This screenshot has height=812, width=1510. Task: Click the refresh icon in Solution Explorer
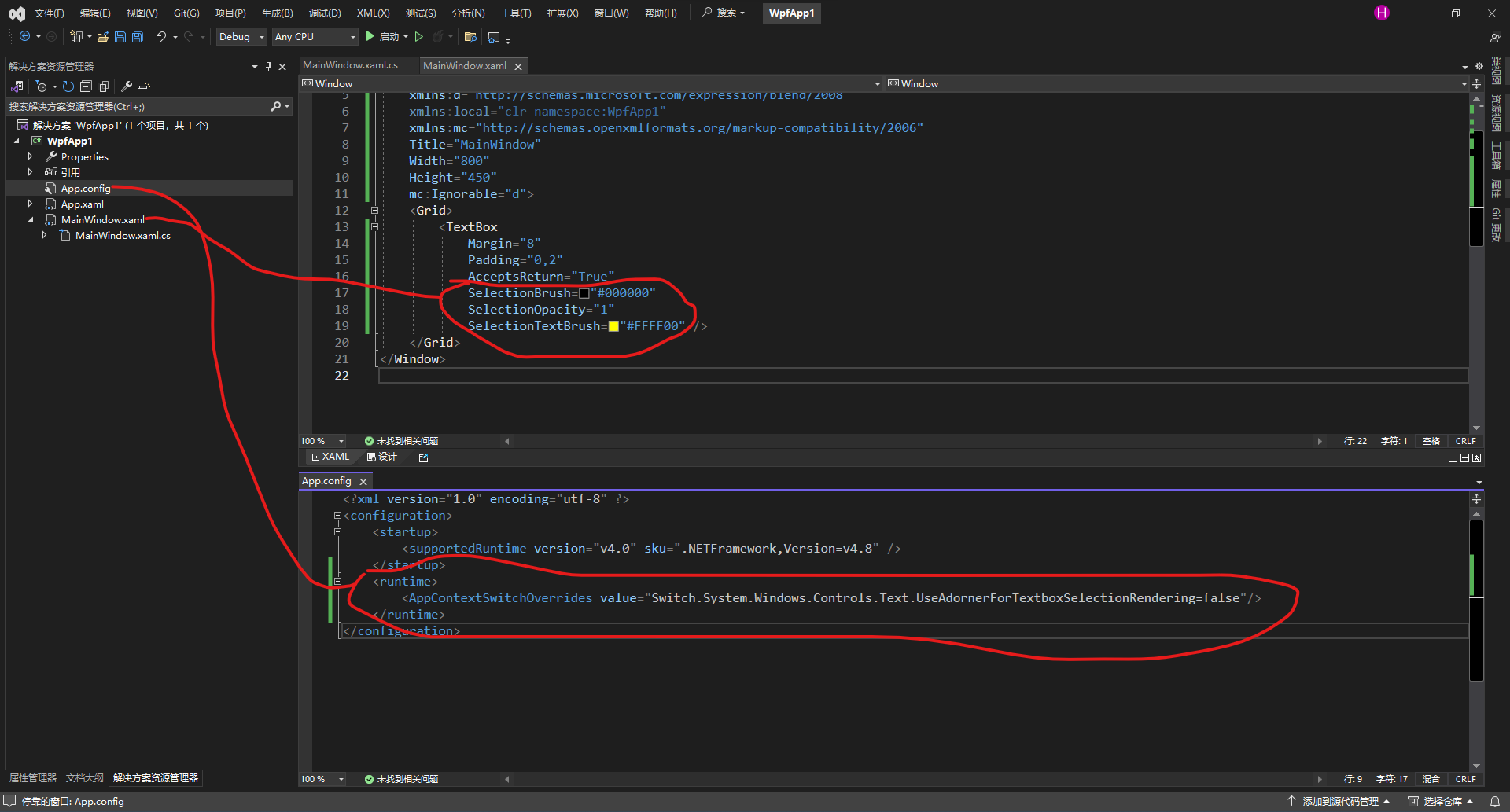[68, 86]
